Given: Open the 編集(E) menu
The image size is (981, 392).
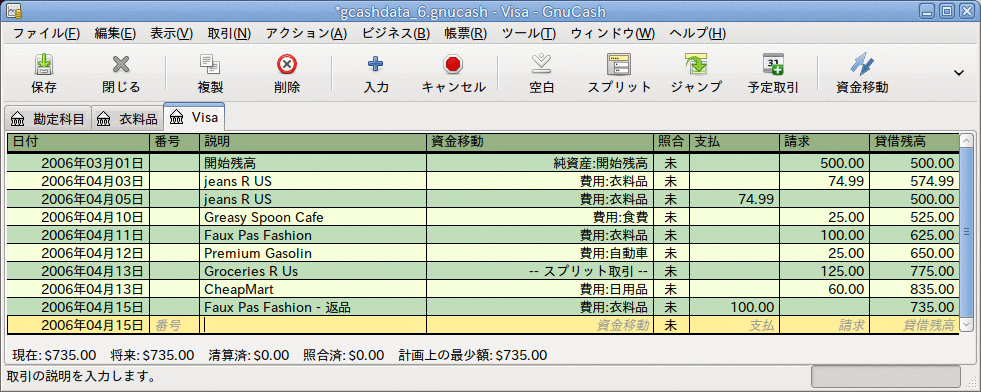Looking at the screenshot, I should 115,33.
